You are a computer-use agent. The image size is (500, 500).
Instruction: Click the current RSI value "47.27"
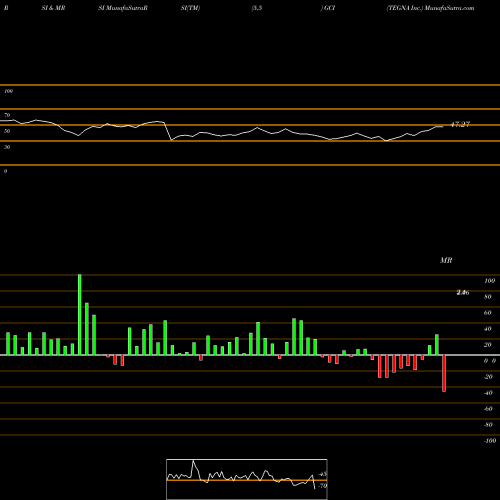460,124
